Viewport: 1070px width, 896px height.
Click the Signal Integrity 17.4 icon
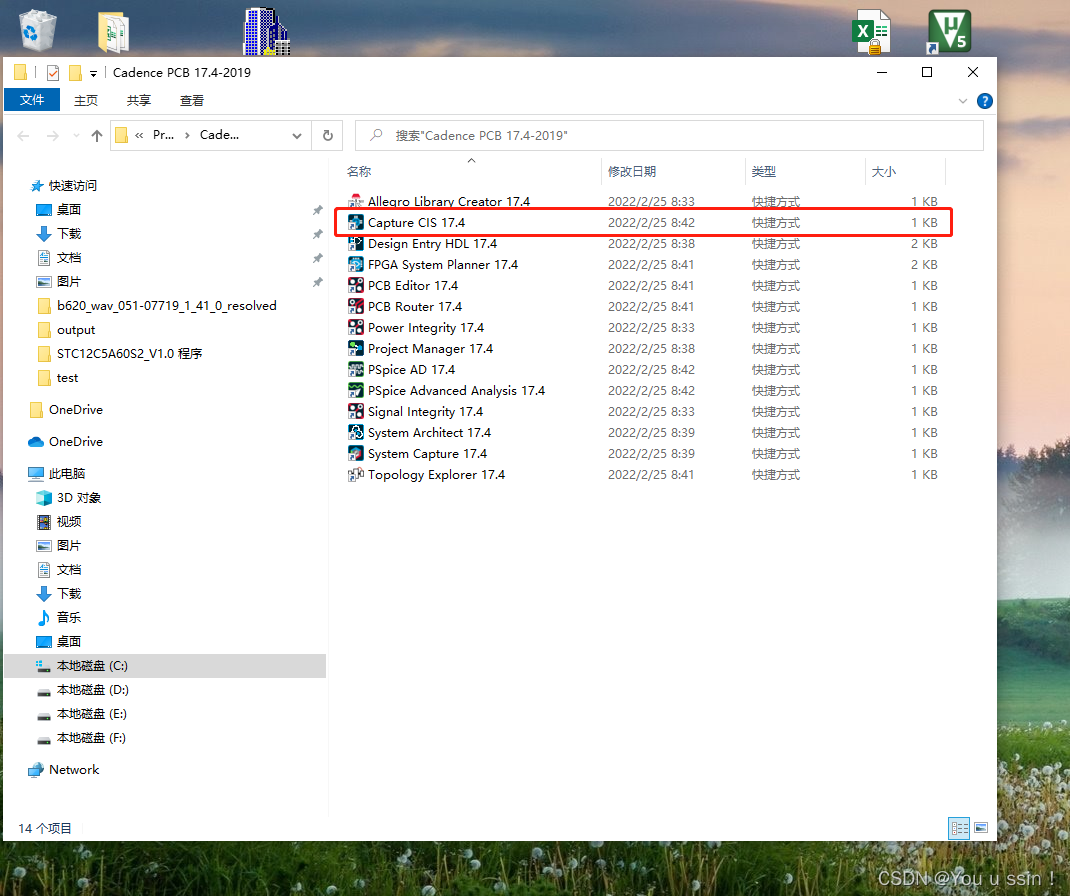tap(356, 411)
